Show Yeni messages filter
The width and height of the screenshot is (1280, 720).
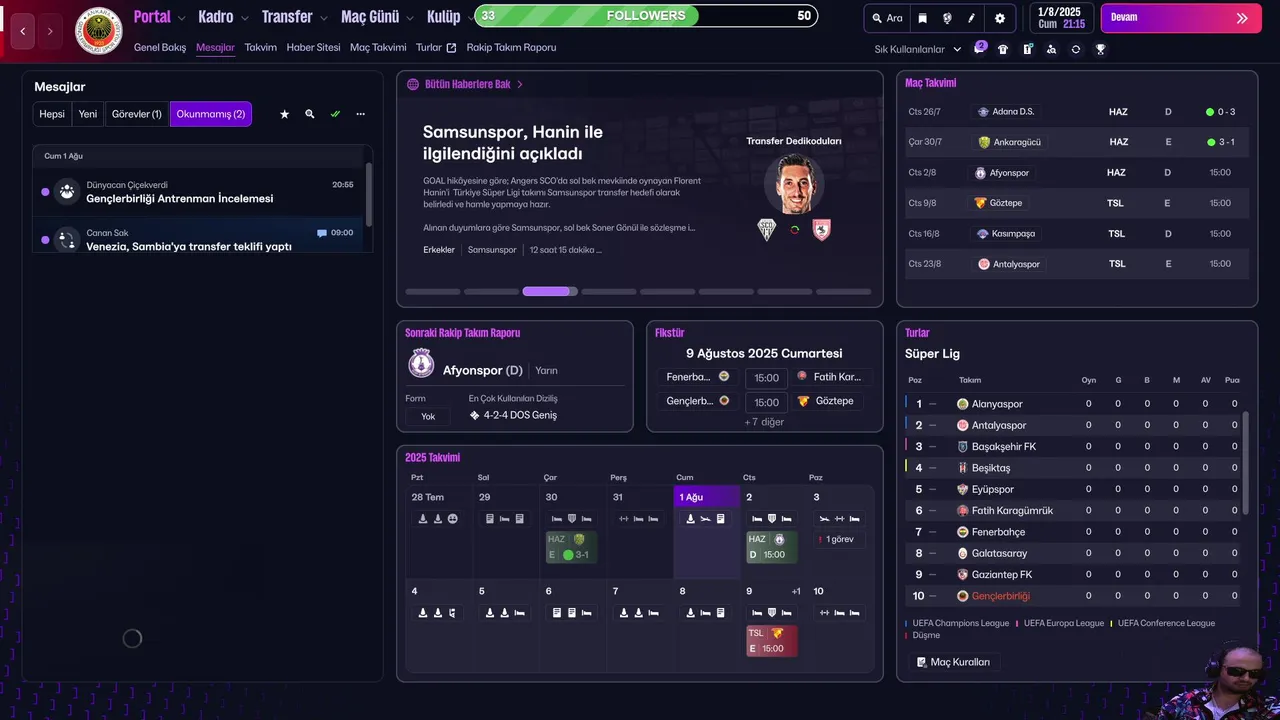click(88, 114)
